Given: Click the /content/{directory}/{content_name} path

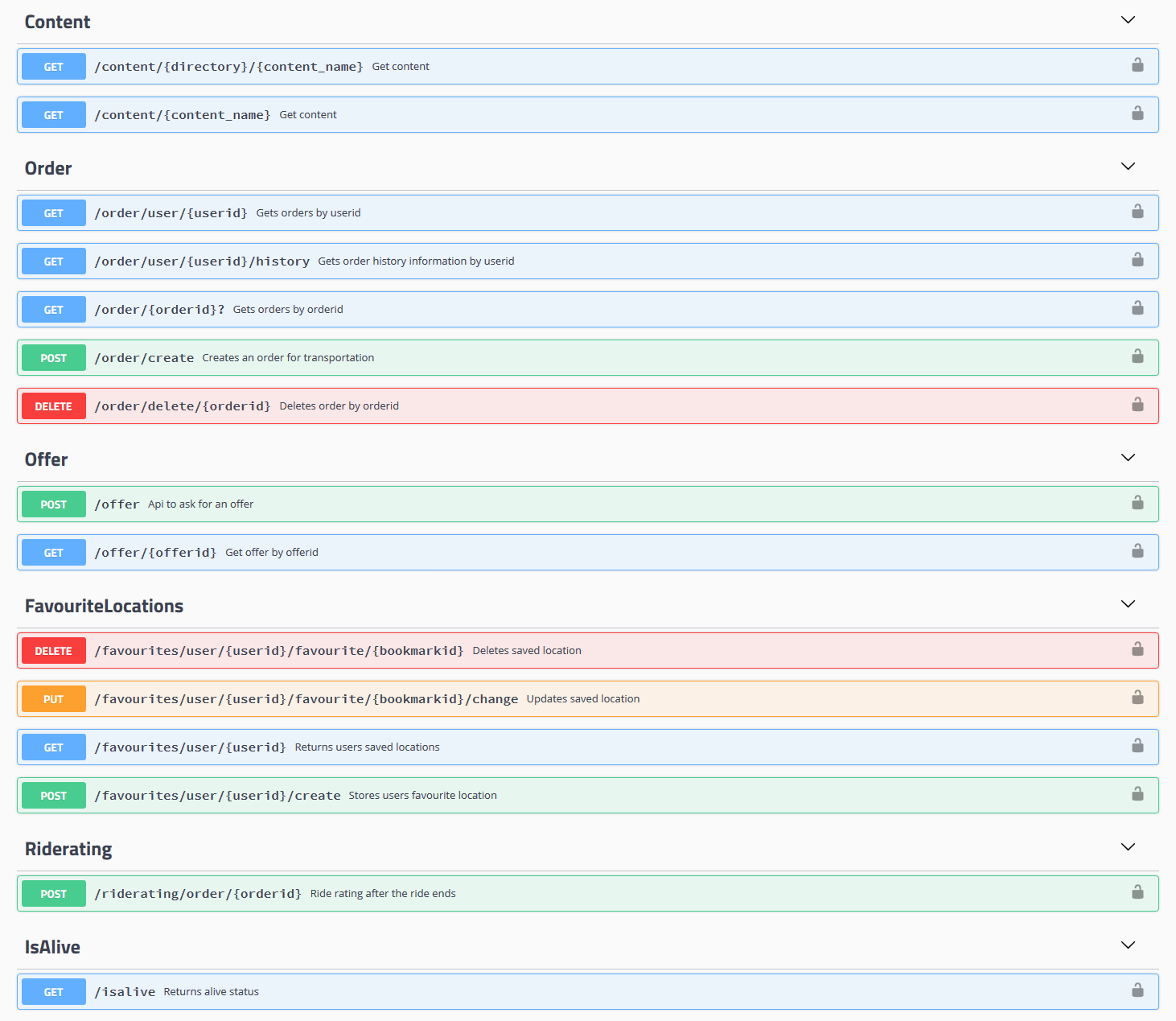Looking at the screenshot, I should point(228,67).
